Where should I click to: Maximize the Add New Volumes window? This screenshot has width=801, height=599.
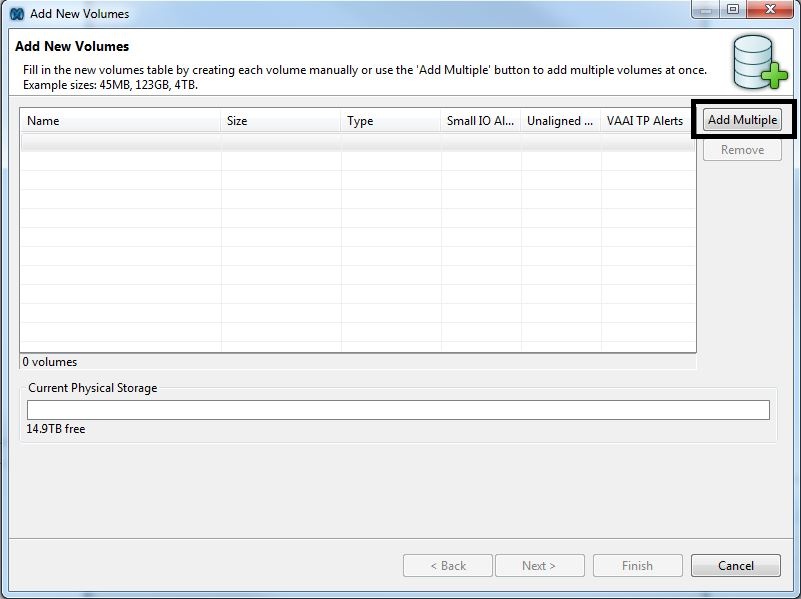pyautogui.click(x=733, y=10)
